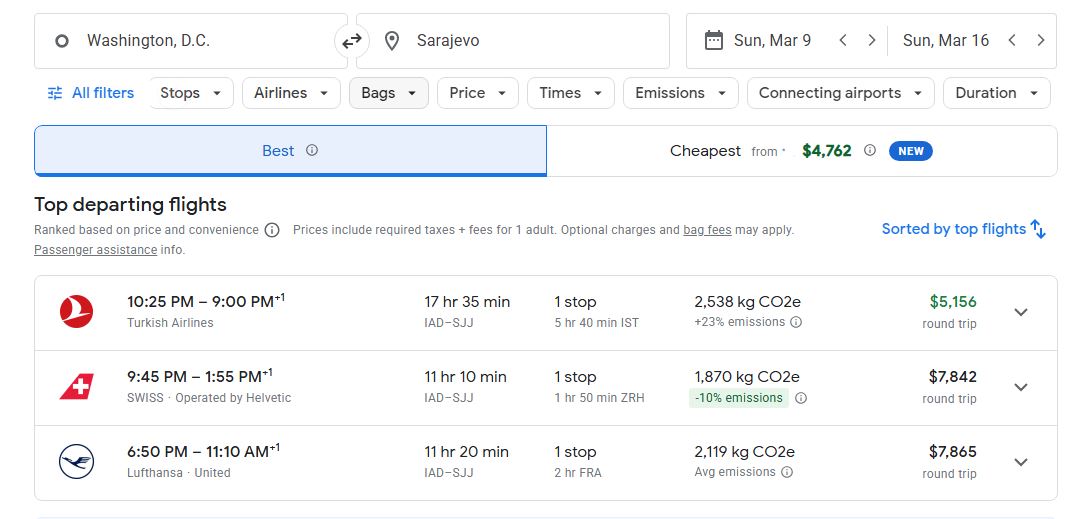Open the Airlines filter dropdown
1091x519 pixels.
point(291,93)
